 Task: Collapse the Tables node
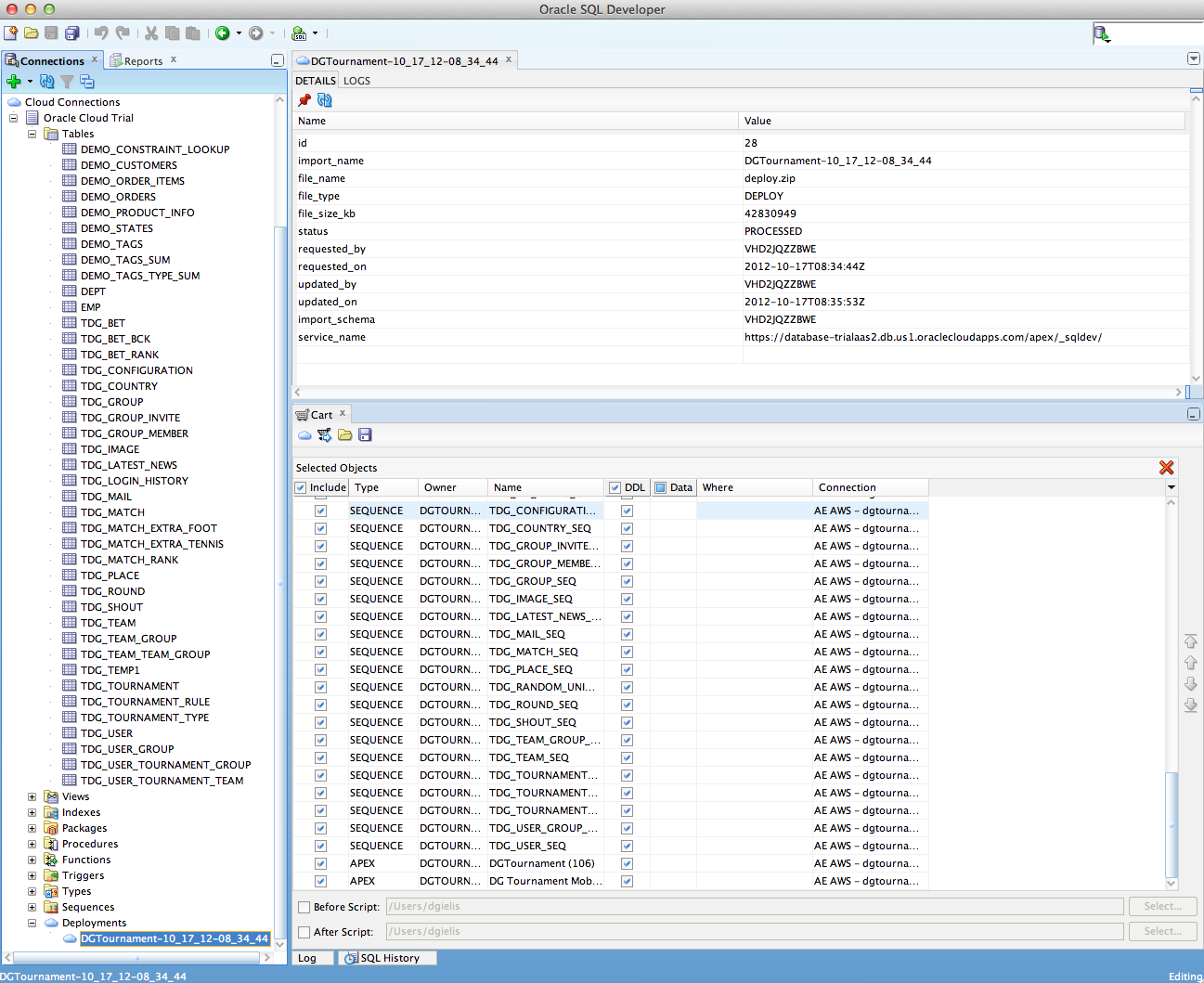point(33,134)
